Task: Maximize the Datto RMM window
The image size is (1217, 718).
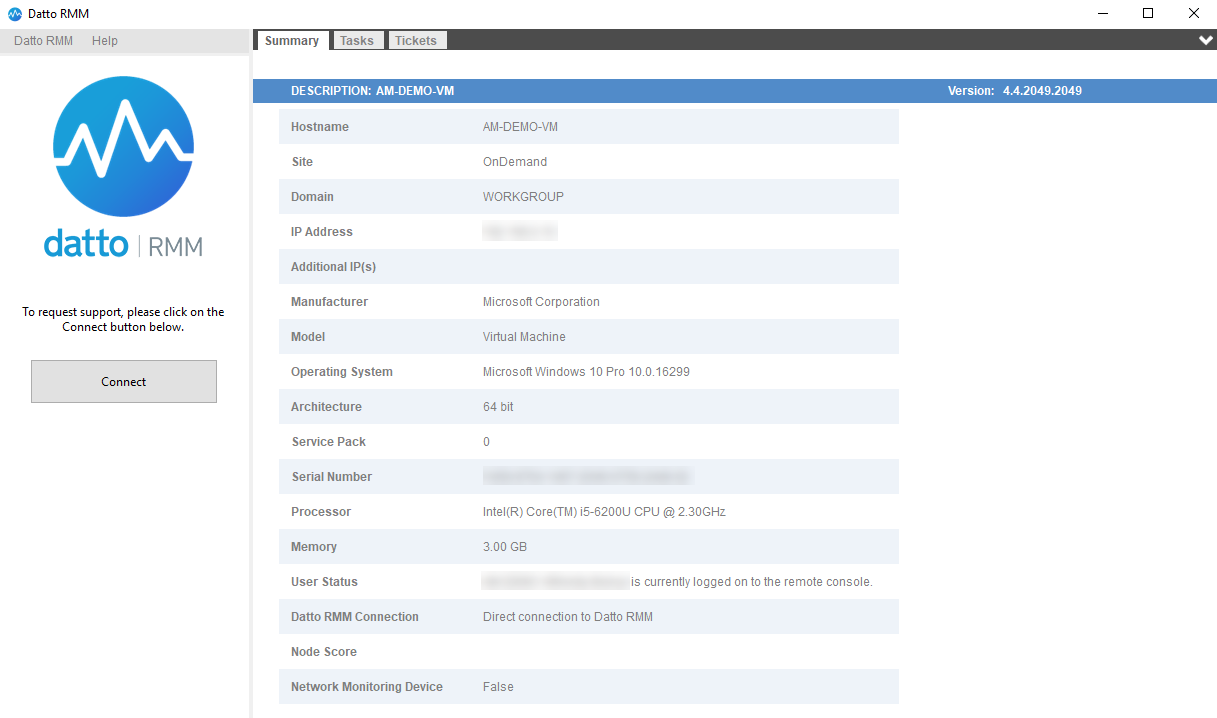Action: (x=1148, y=13)
